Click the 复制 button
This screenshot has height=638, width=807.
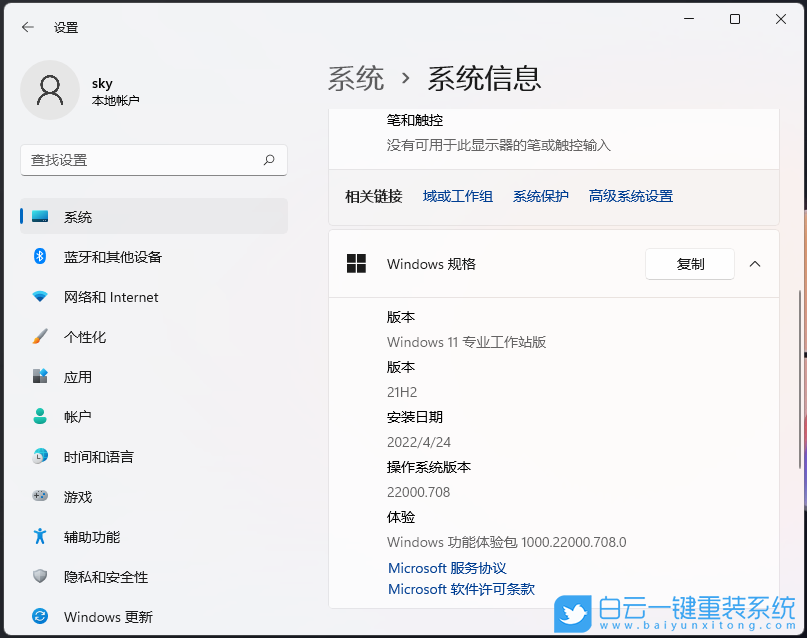(x=689, y=264)
